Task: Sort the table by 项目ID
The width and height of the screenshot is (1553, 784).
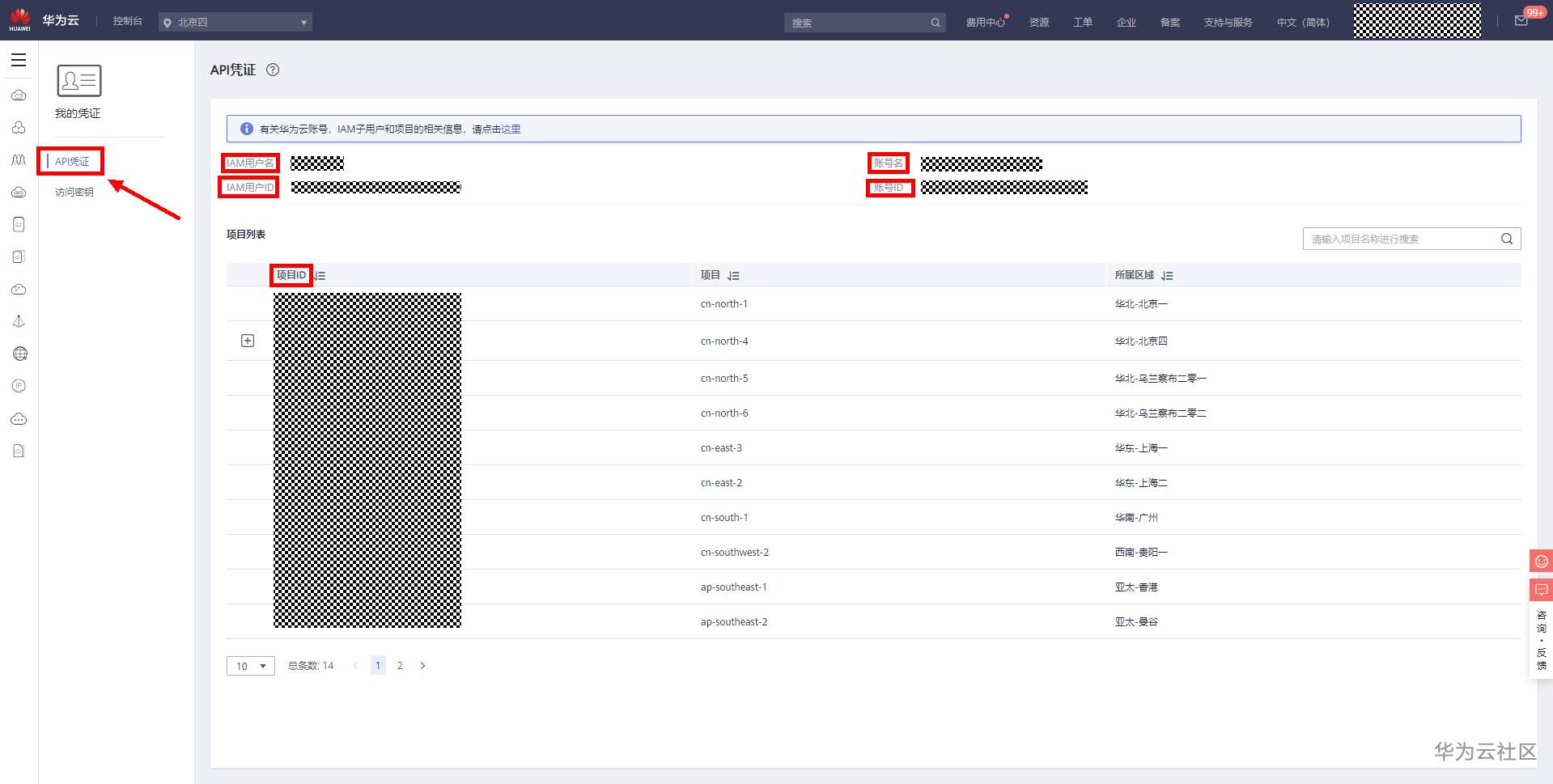Action: tap(320, 276)
